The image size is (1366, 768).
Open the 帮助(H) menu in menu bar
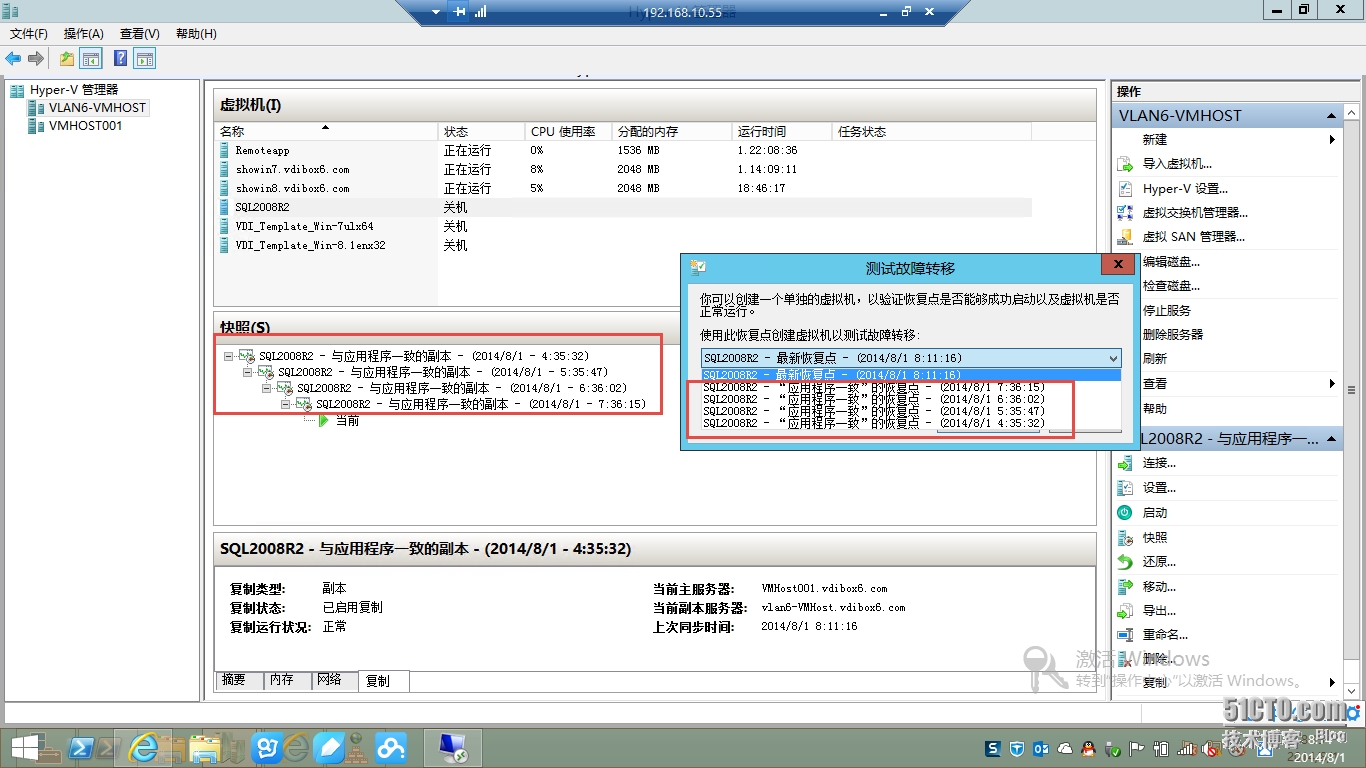point(196,34)
